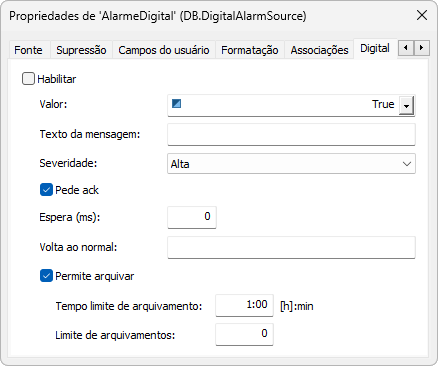Click the Volta ao normal text box
Screen dimensions: 438x366
pyautogui.click(x=291, y=247)
